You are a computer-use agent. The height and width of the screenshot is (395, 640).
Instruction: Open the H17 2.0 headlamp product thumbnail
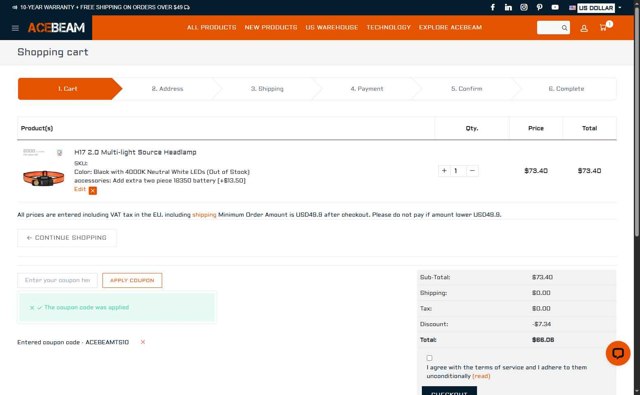pos(43,169)
